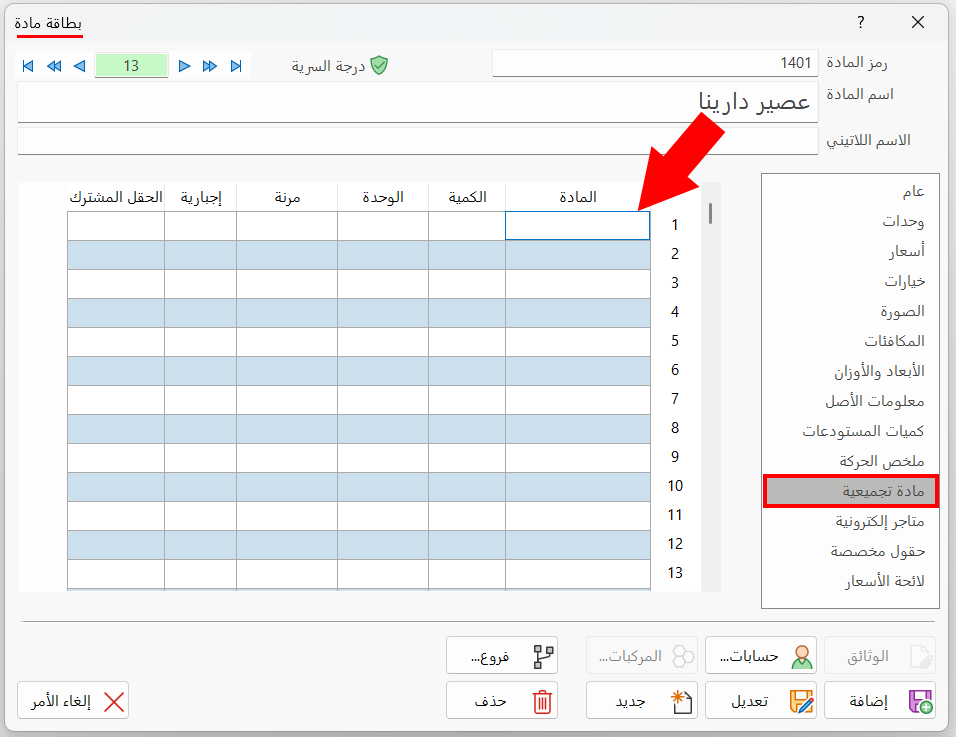Select row number 6 in the grid
This screenshot has height=737, width=956.
(675, 370)
